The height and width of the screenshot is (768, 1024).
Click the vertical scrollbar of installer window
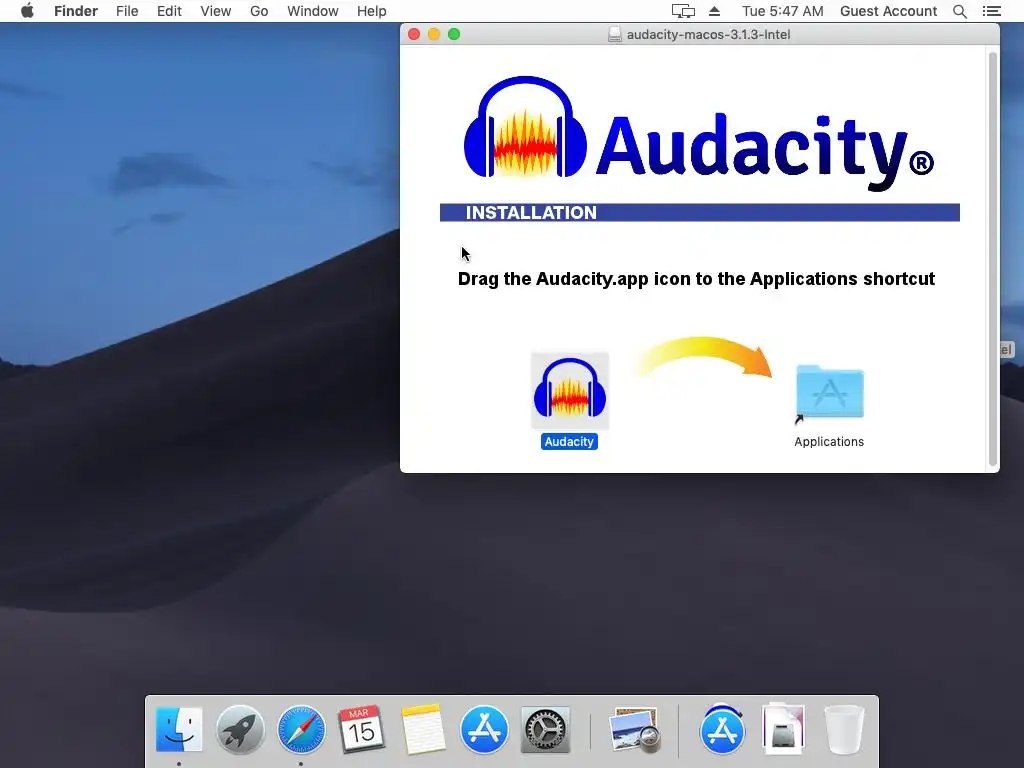(993, 259)
